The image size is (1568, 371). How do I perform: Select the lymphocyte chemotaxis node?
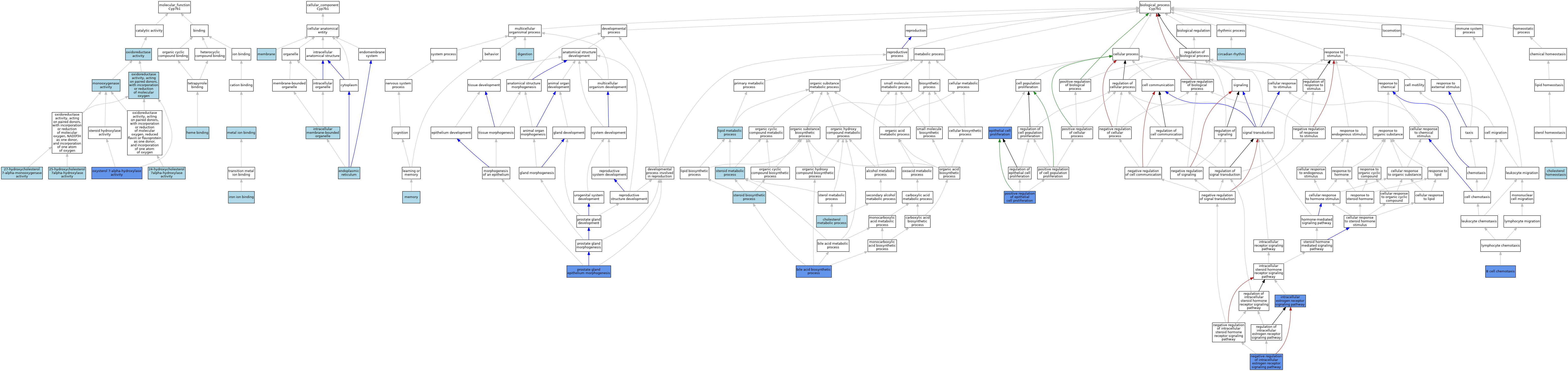(x=1500, y=246)
